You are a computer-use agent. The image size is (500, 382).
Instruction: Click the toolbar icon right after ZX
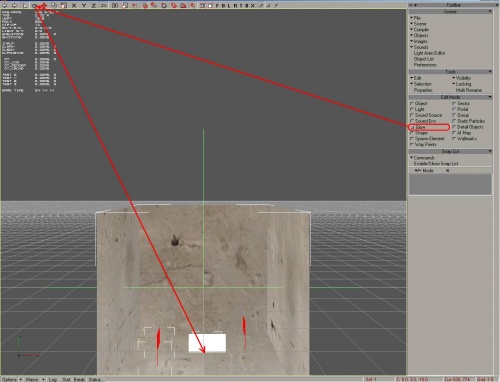(x=115, y=5)
